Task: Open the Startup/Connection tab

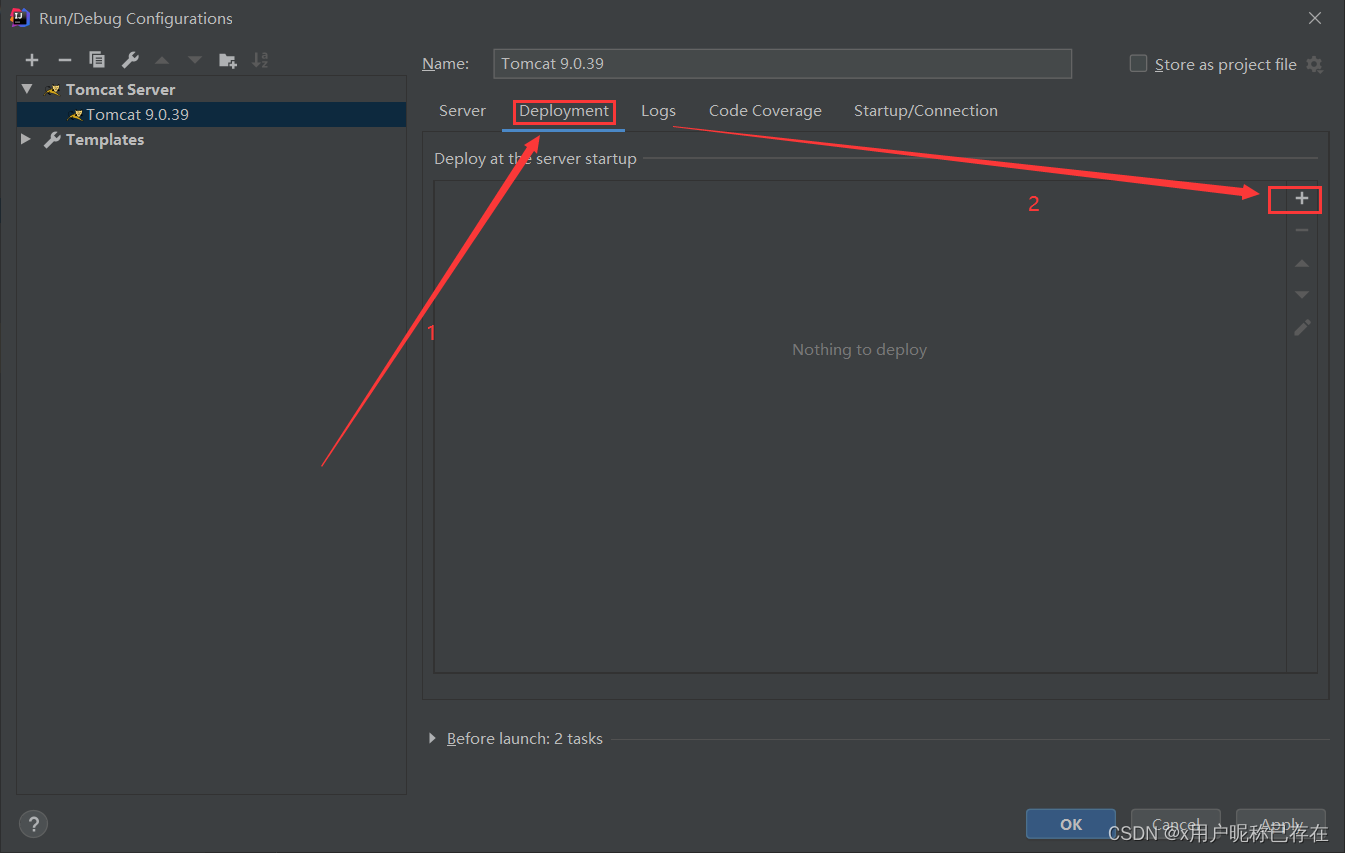Action: pos(926,110)
